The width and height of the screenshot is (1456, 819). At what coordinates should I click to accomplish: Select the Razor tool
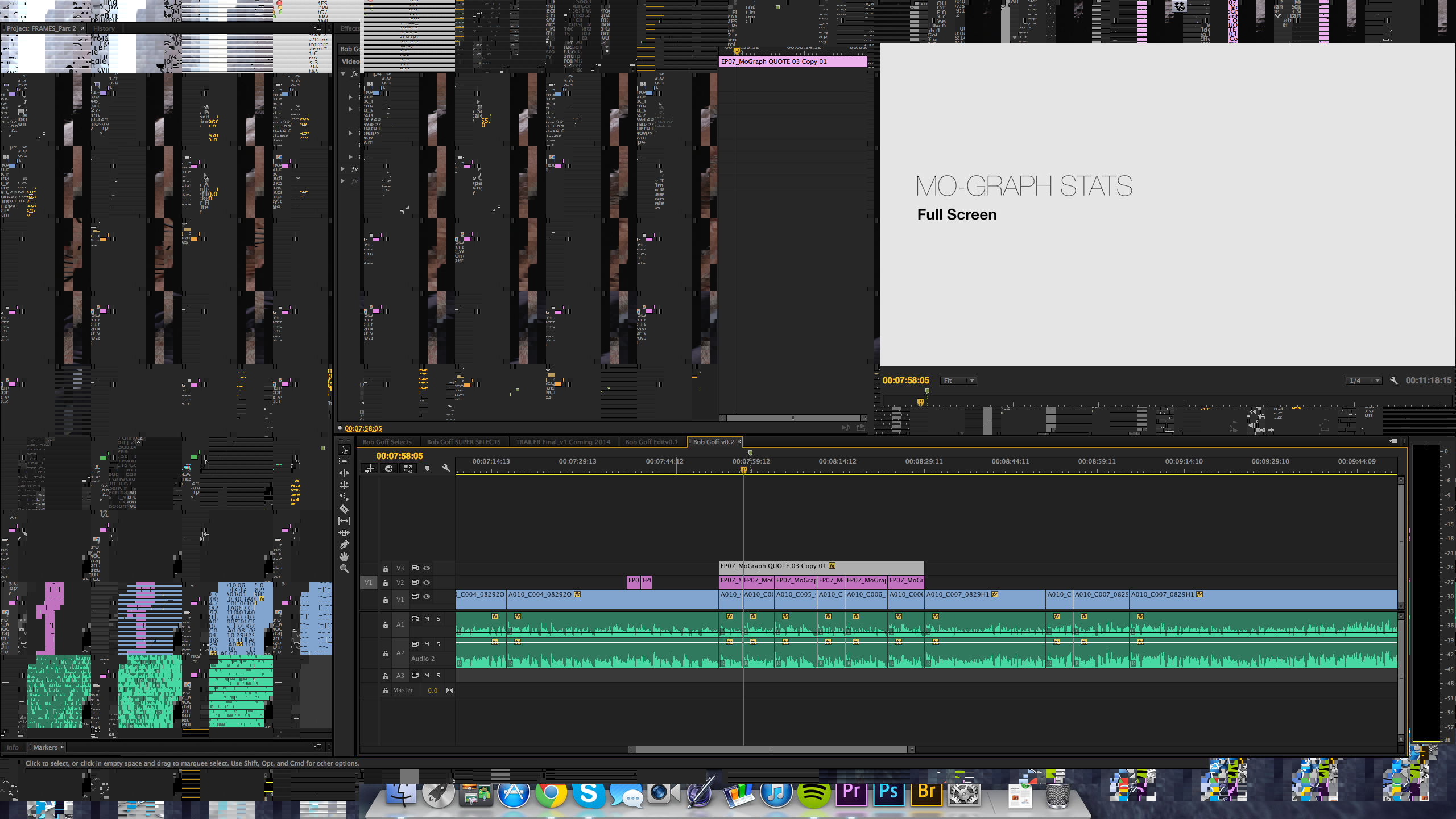[344, 509]
